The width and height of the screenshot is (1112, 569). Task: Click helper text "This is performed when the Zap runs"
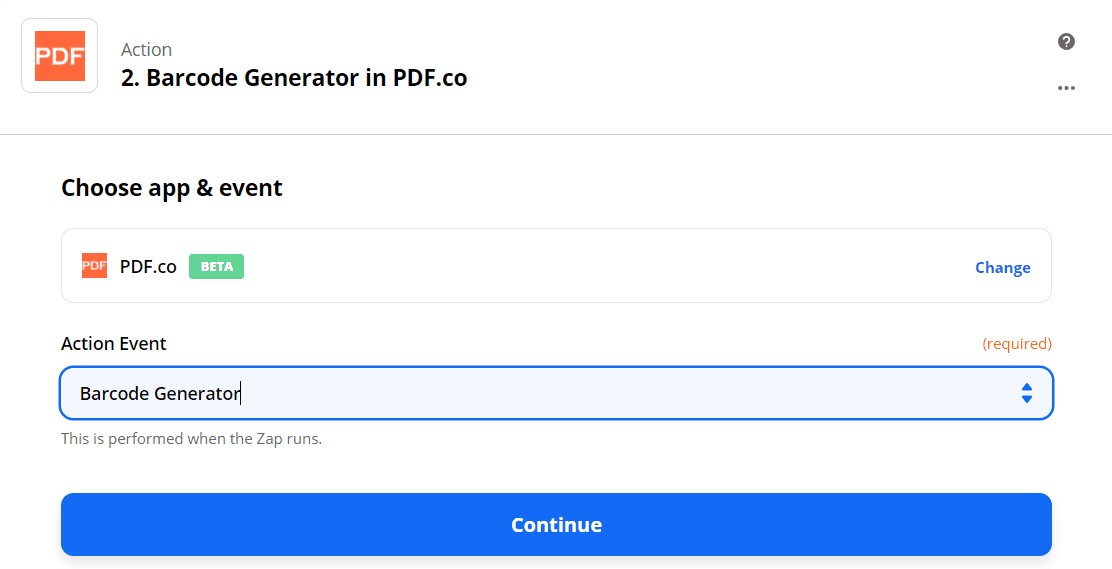[191, 438]
